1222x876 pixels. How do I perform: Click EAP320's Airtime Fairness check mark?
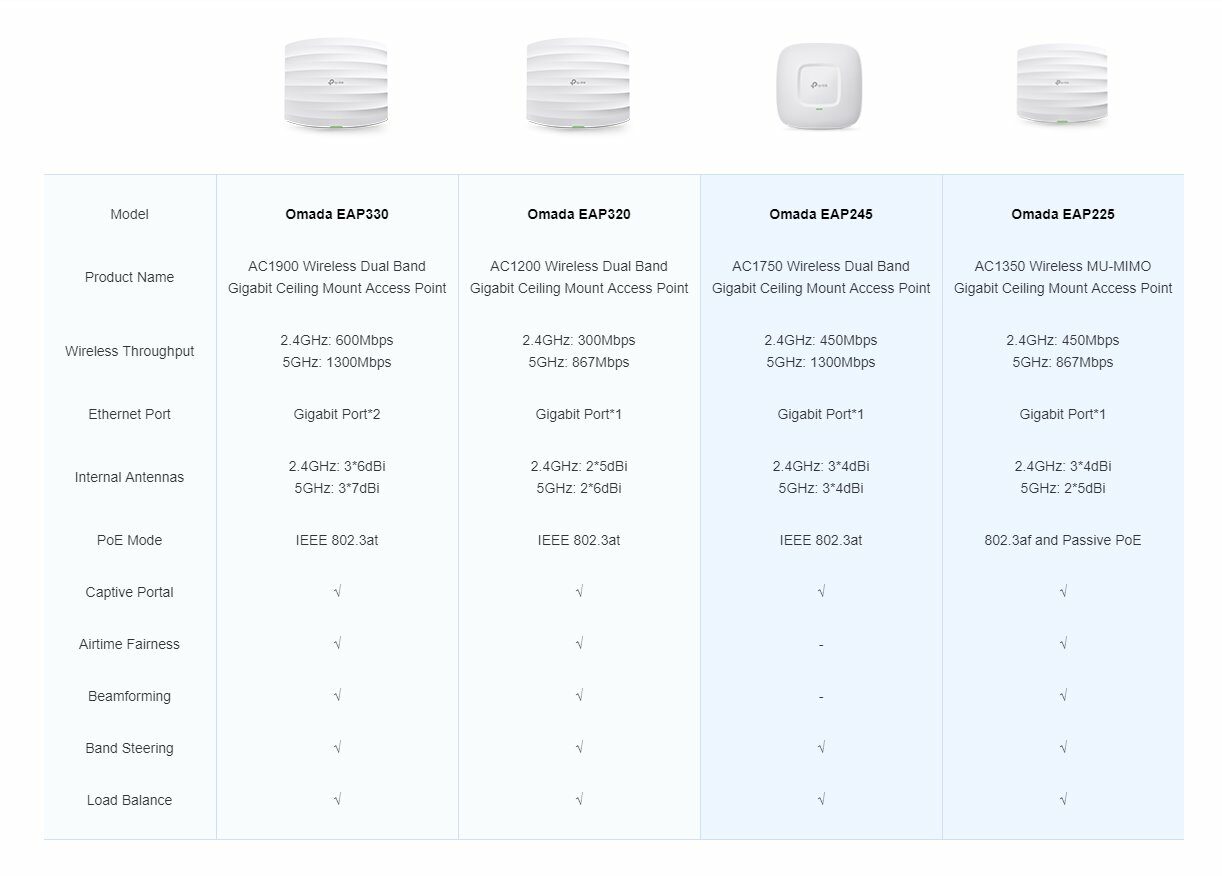(579, 644)
